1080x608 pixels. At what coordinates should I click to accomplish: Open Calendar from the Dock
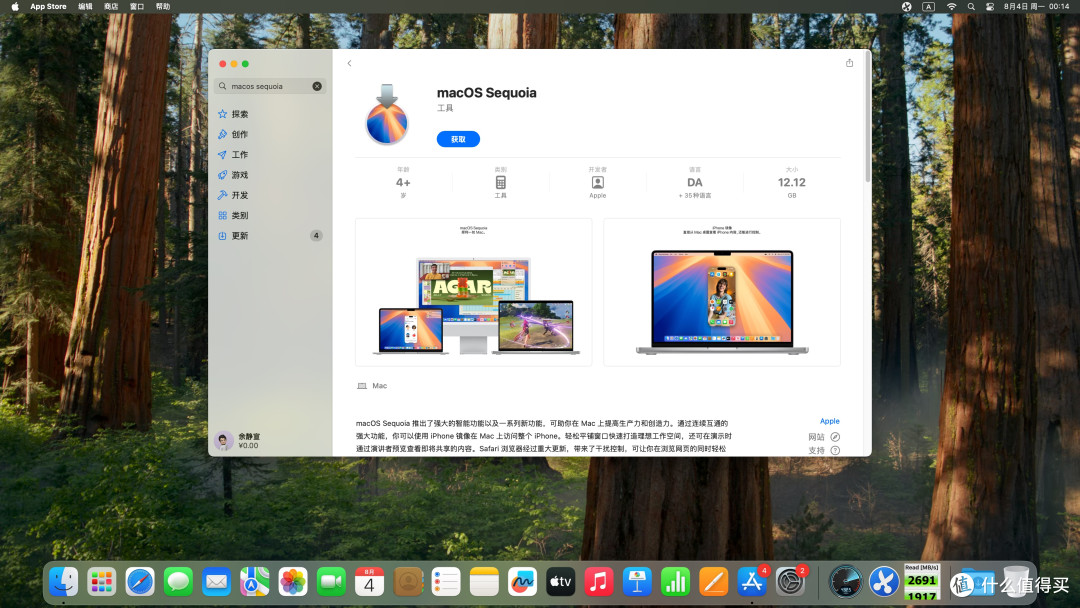369,582
